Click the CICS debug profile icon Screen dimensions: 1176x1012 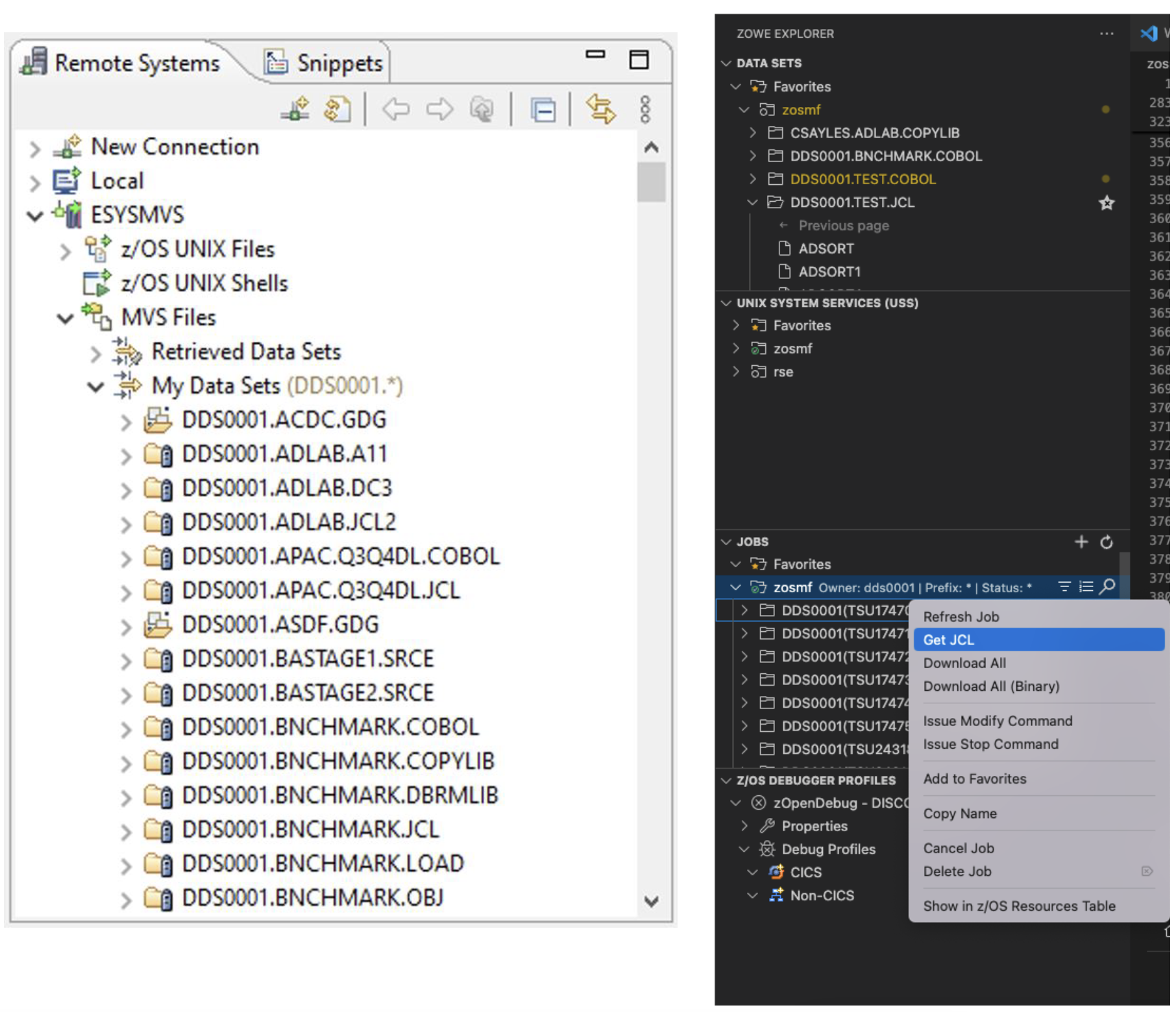776,872
